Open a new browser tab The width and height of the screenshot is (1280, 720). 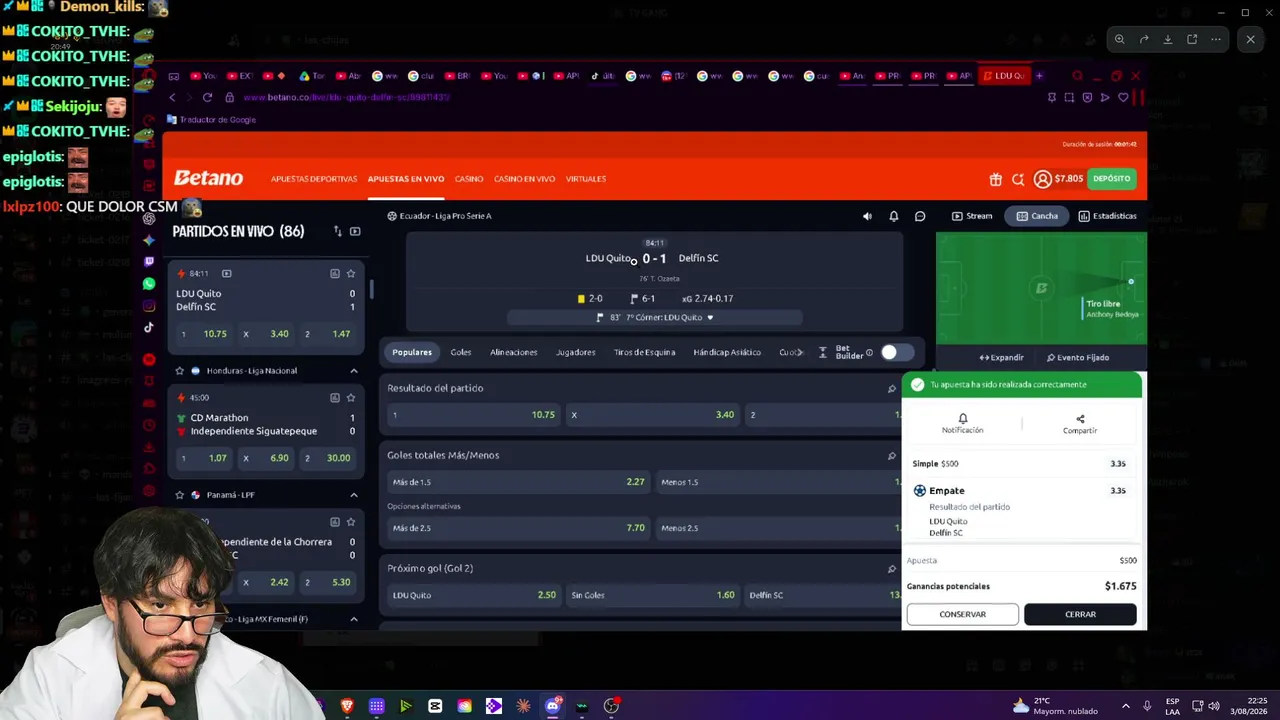1039,76
